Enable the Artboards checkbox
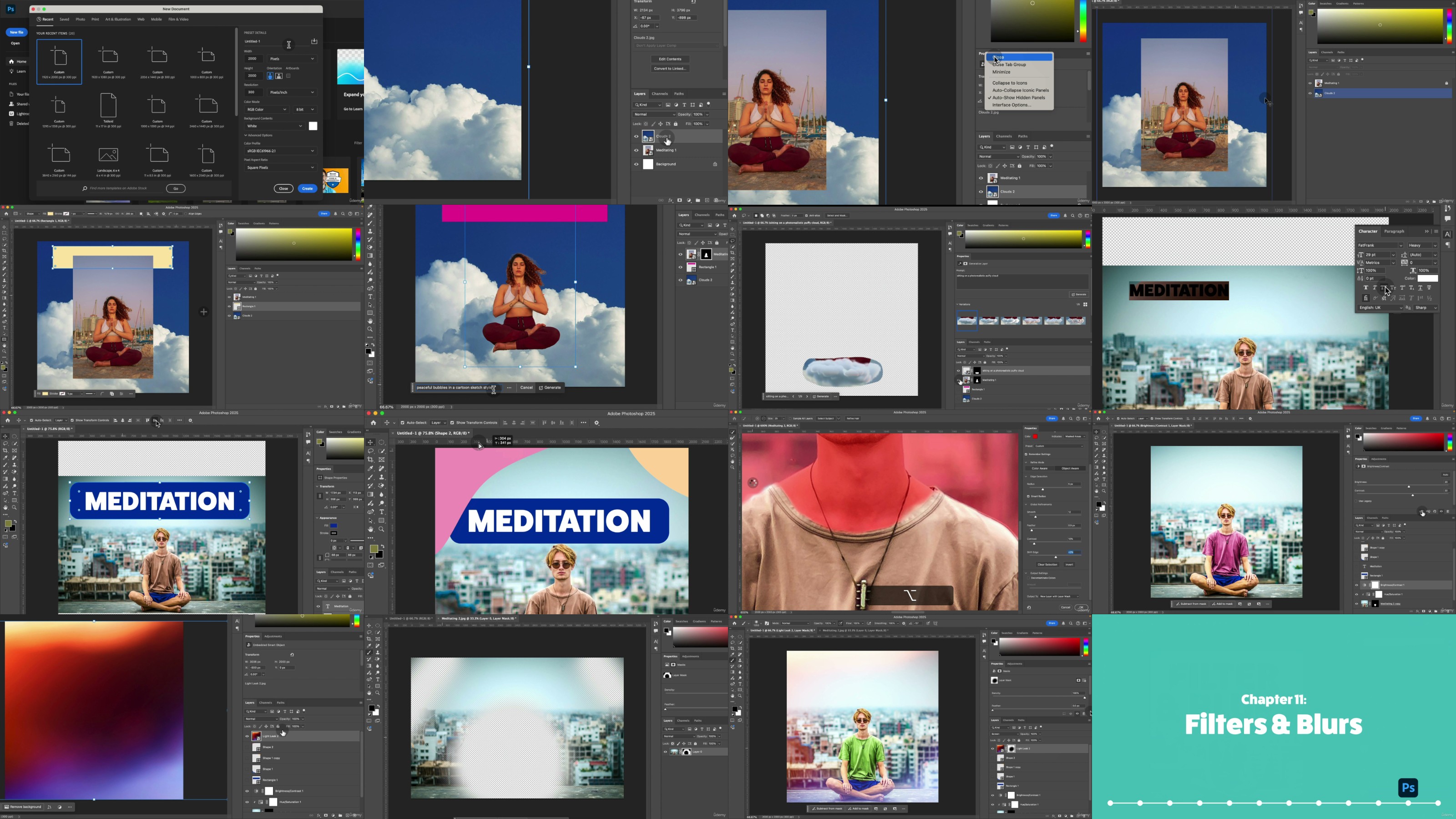The image size is (1456, 819). click(288, 76)
